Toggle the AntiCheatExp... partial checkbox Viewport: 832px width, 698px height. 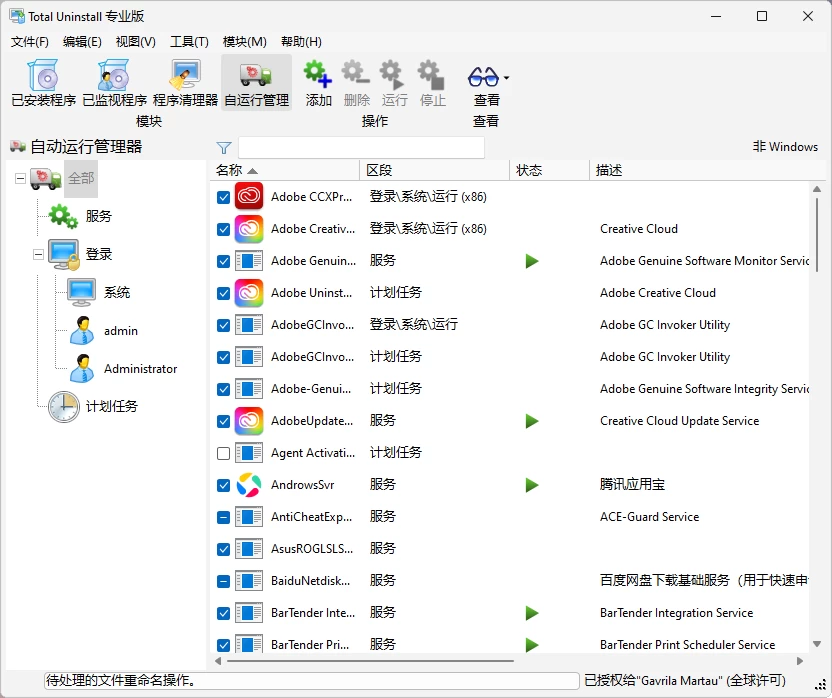223,517
